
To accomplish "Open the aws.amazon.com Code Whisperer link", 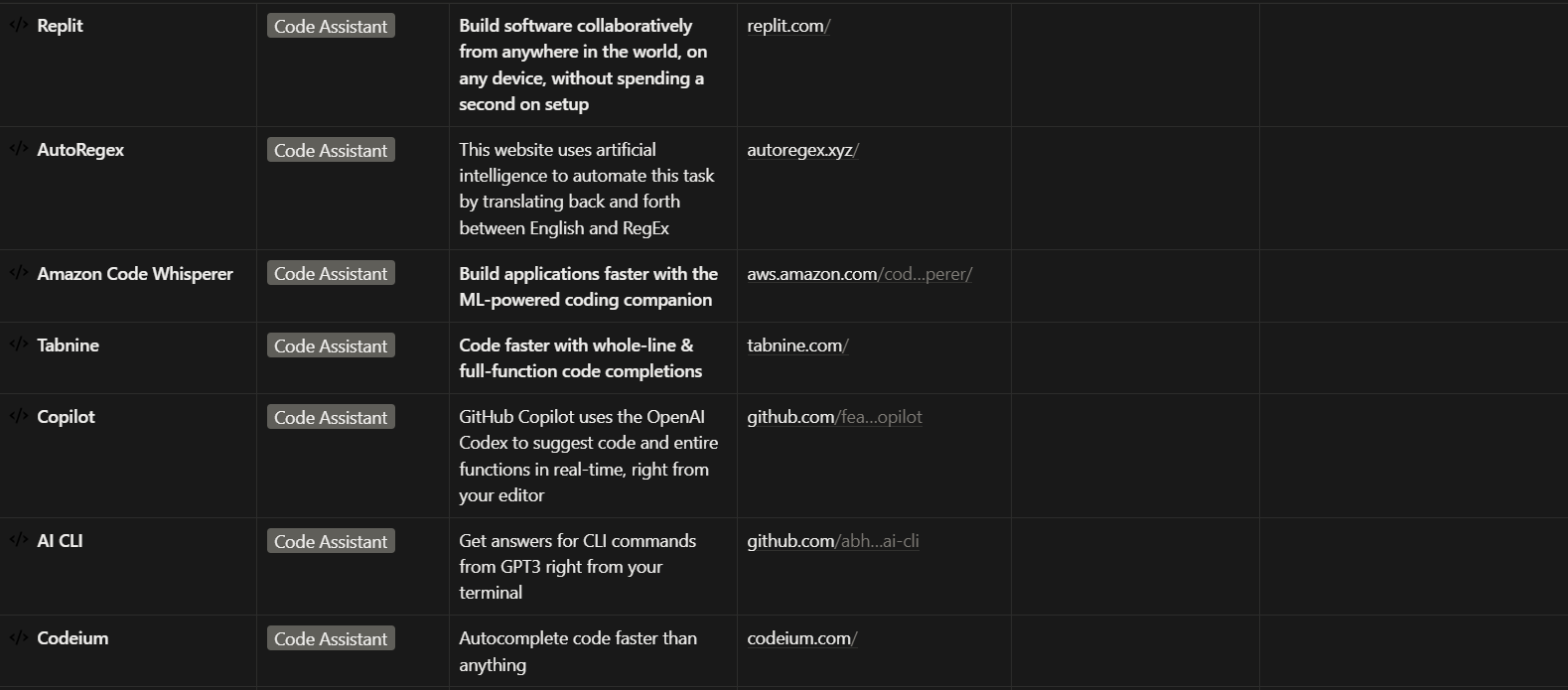I will (860, 273).
